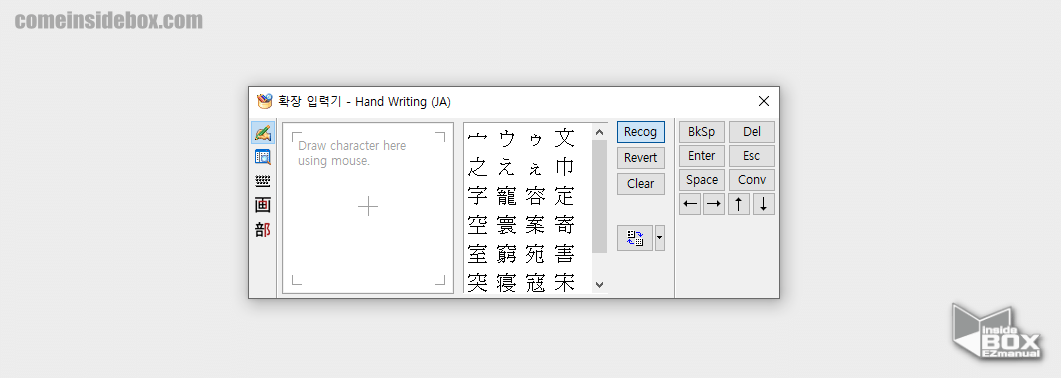Screen dimensions: 1061x378
Task: Select candidate character 寇
Action: pos(535,282)
